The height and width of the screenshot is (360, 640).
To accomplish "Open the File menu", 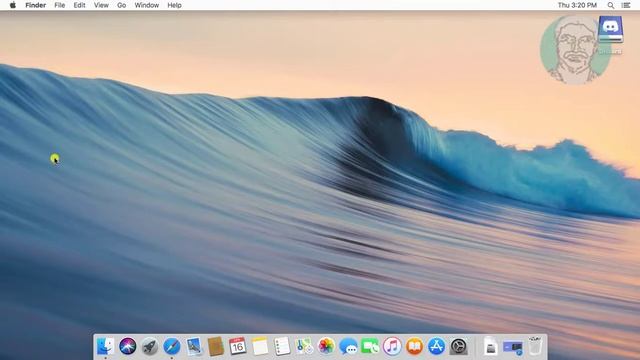I will click(x=60, y=5).
